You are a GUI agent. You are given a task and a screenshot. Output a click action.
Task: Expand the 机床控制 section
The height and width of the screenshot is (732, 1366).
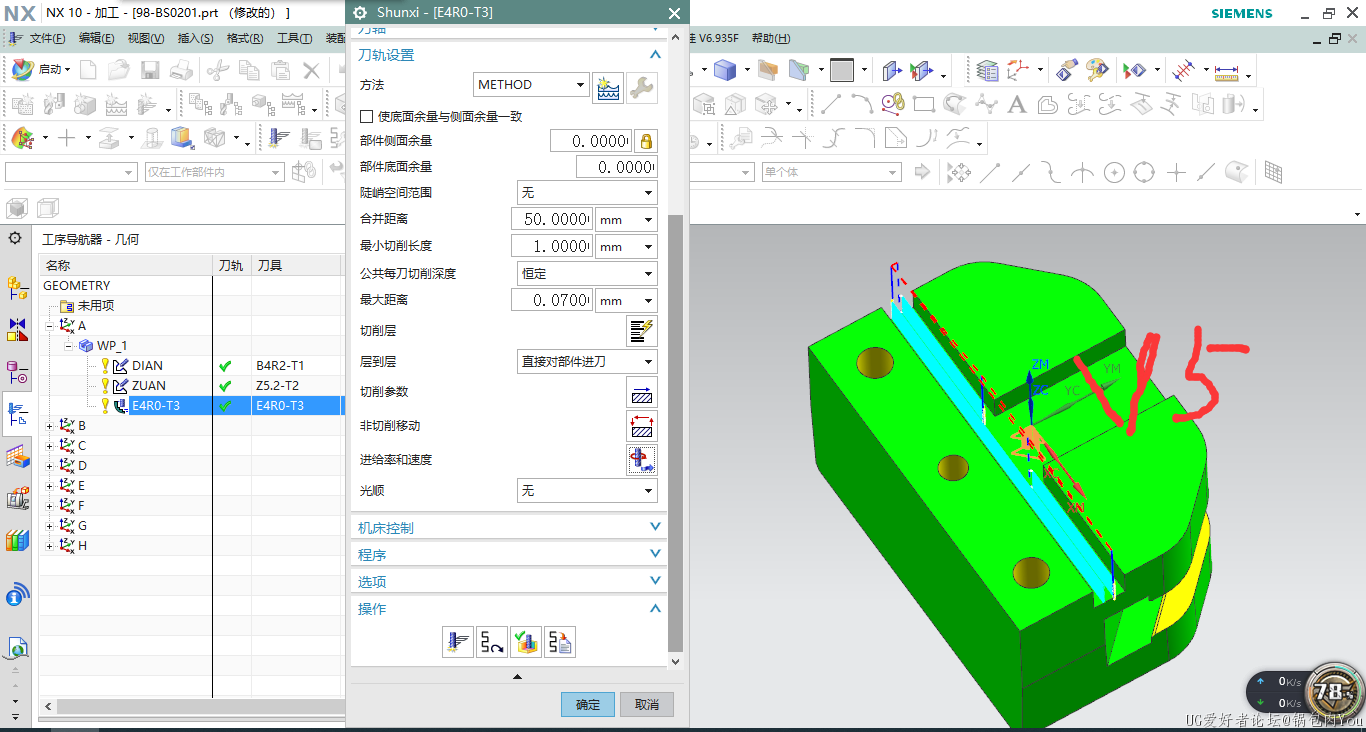(510, 527)
